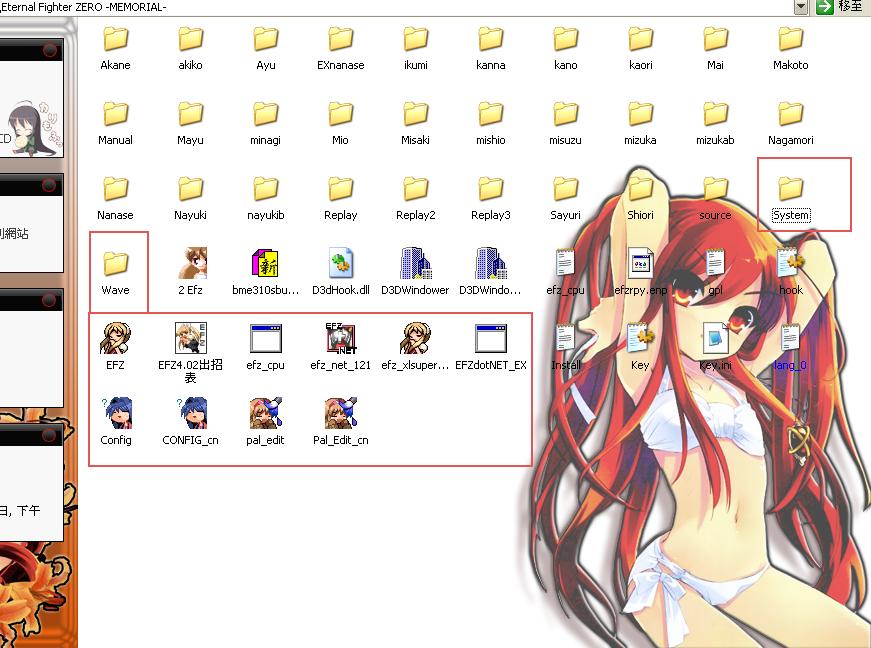Select the ikumi folder
Image resolution: width=871 pixels, height=648 pixels.
(416, 39)
